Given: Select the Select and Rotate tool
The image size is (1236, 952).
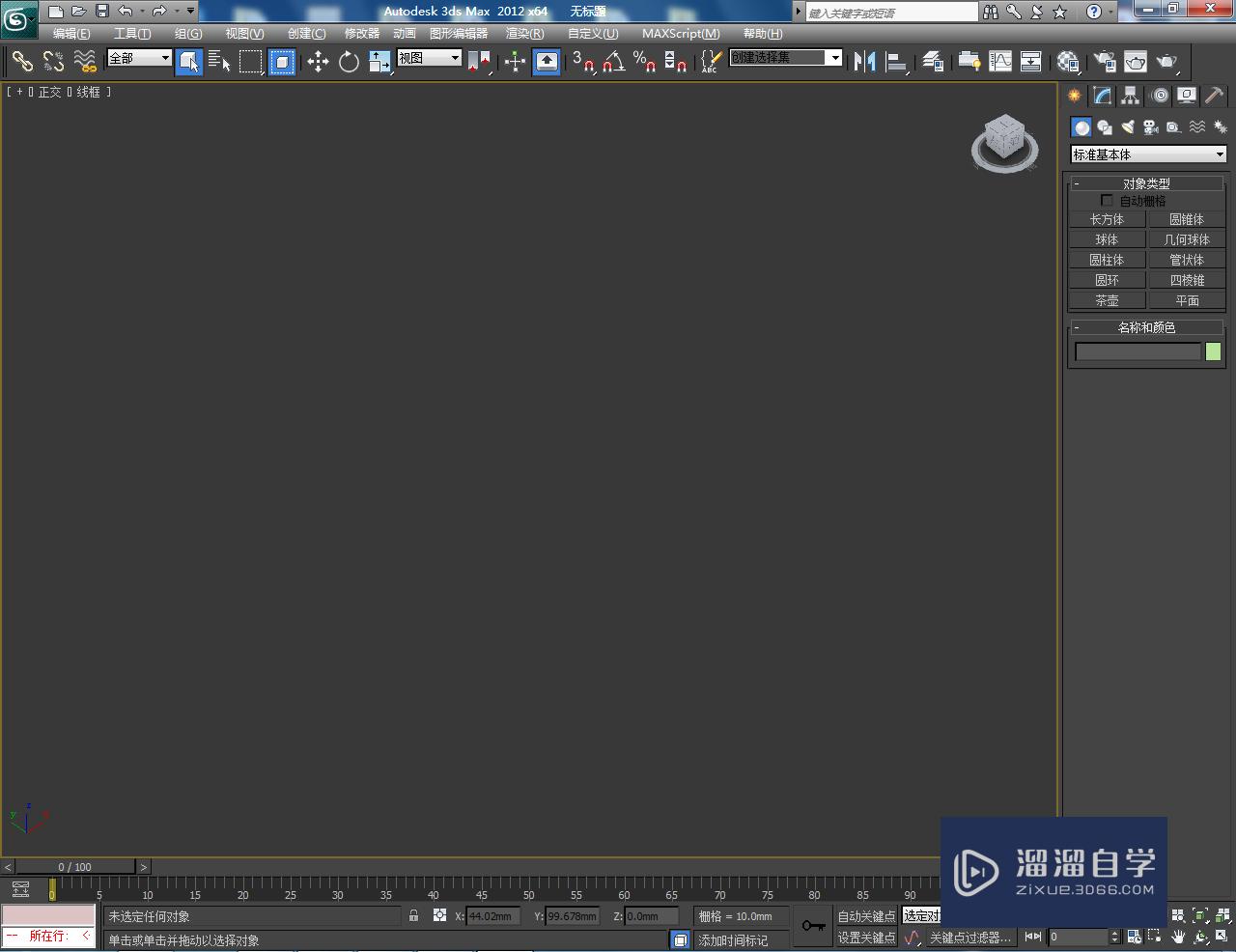Looking at the screenshot, I should pos(349,62).
